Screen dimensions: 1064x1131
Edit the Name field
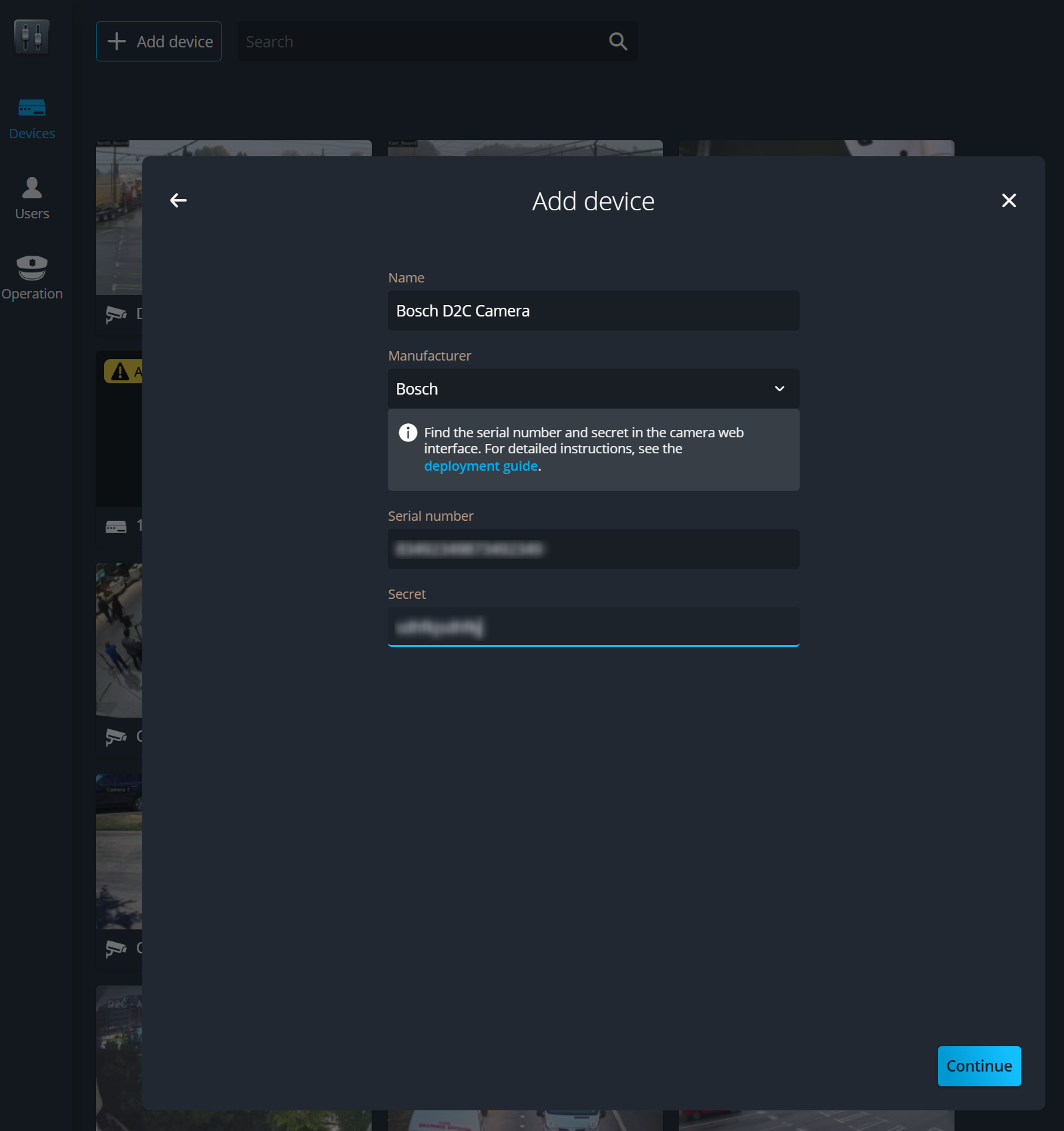coord(593,310)
